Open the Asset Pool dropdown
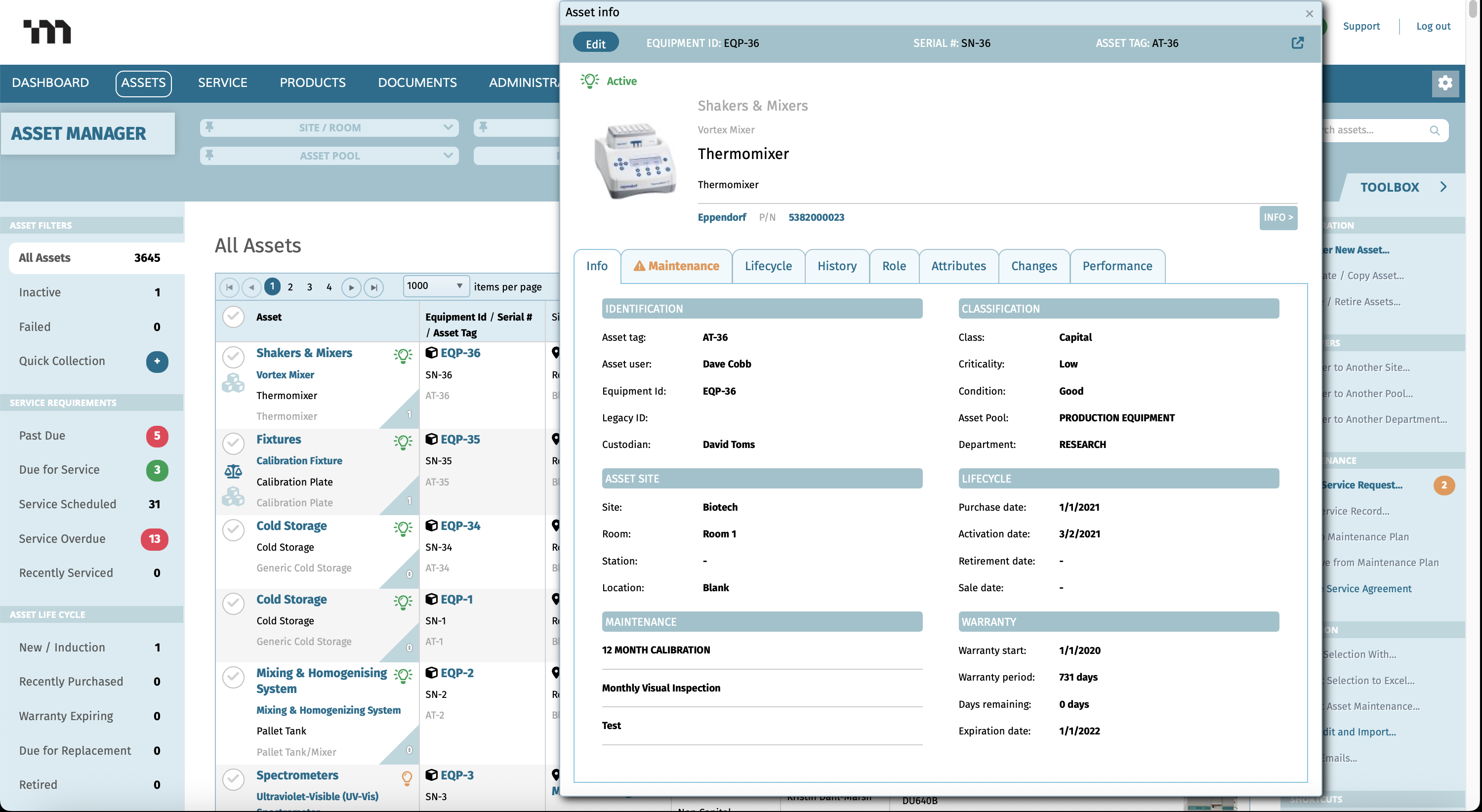 (x=448, y=156)
